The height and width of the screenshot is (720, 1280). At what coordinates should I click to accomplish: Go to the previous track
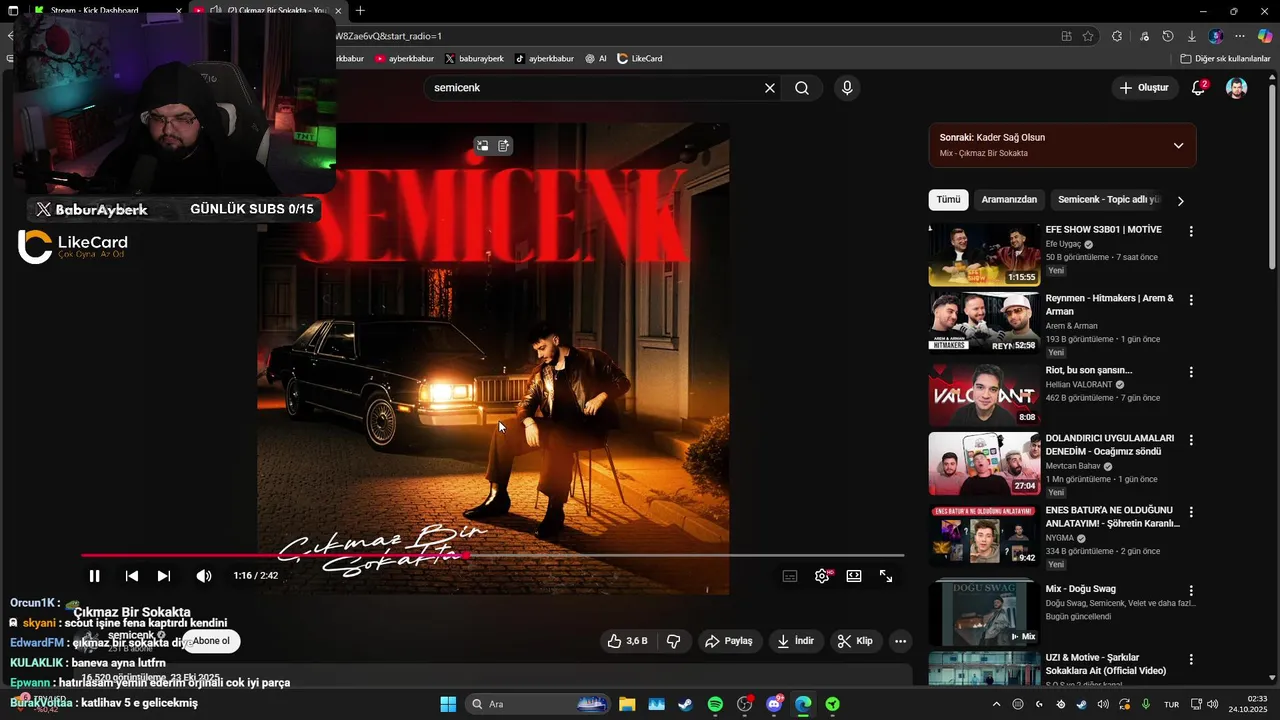[132, 576]
